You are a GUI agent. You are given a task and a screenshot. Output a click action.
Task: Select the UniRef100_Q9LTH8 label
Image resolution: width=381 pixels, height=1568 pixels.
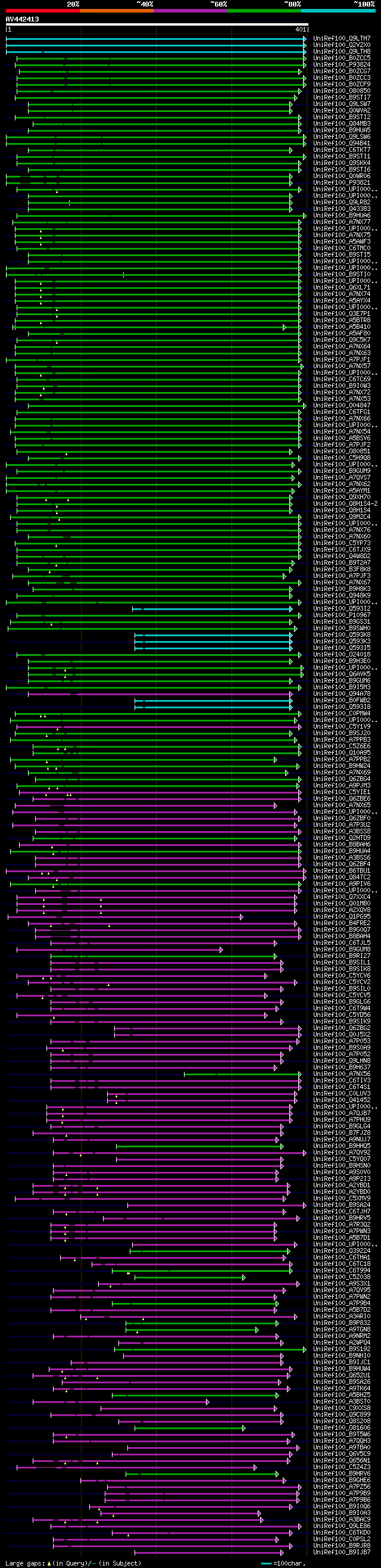[342, 52]
